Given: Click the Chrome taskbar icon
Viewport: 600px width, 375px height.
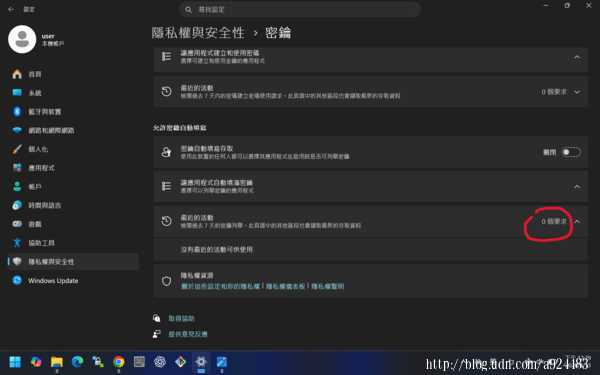Looking at the screenshot, I should (x=119, y=362).
